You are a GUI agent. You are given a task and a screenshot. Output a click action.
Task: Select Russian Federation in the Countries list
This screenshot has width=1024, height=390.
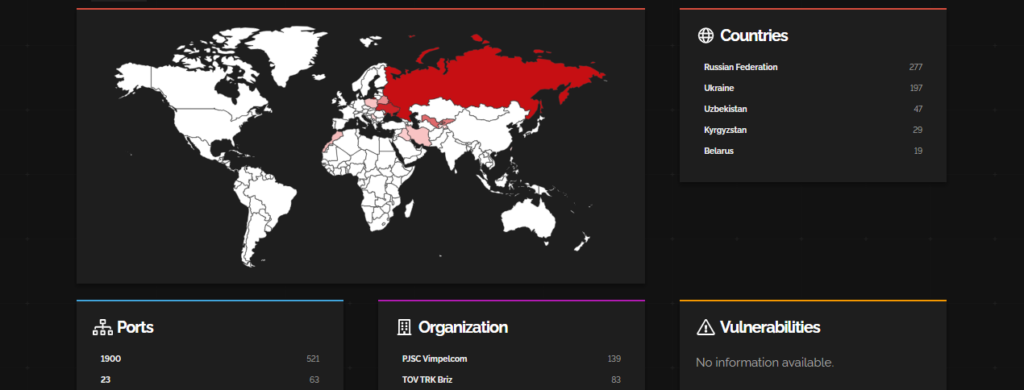[741, 67]
